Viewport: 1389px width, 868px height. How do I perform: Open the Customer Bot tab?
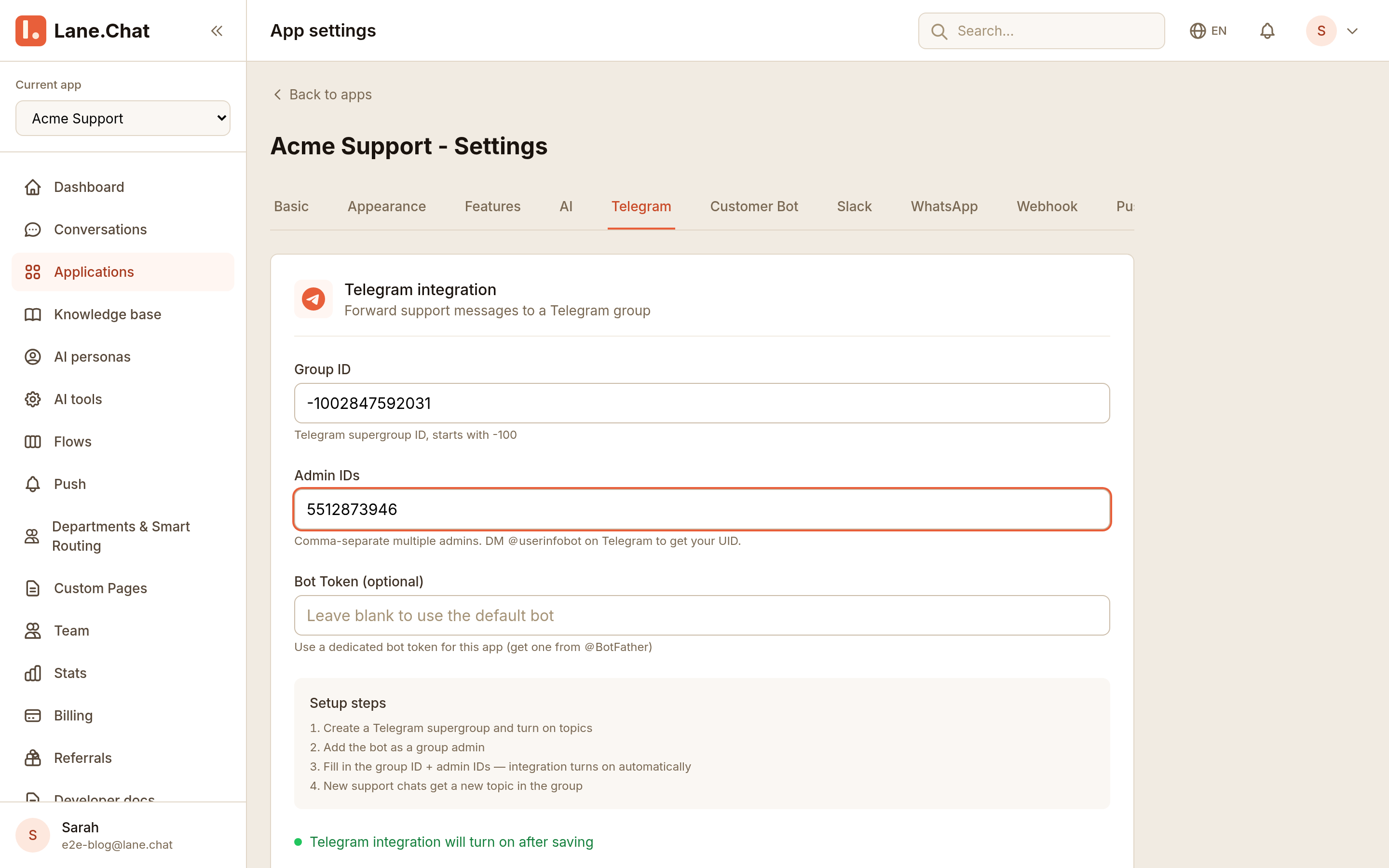pyautogui.click(x=754, y=207)
